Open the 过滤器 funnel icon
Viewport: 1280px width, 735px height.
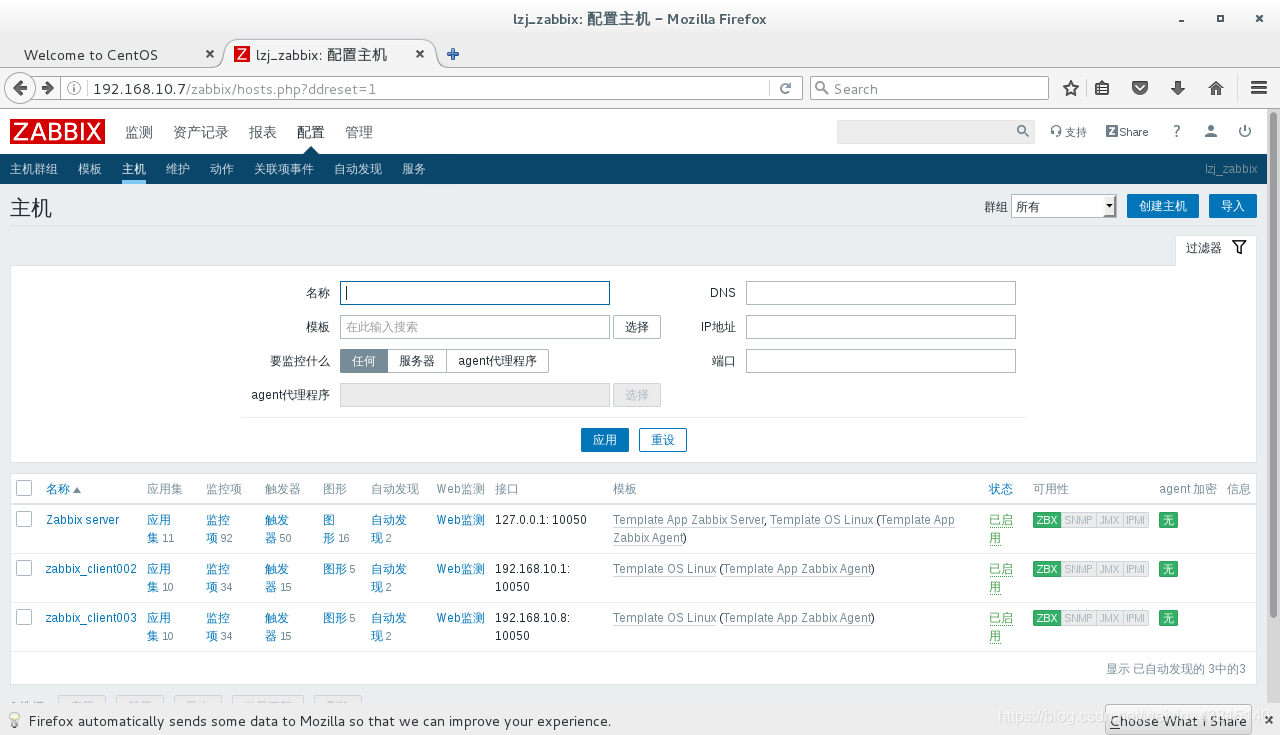1239,247
